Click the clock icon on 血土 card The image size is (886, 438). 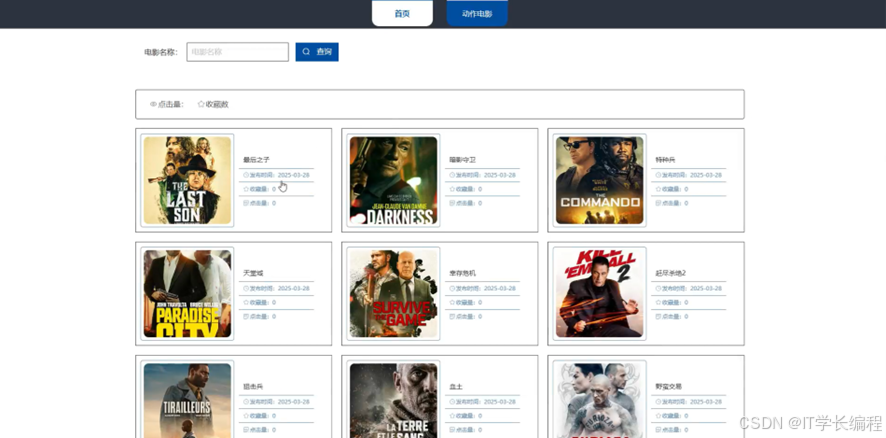(452, 402)
